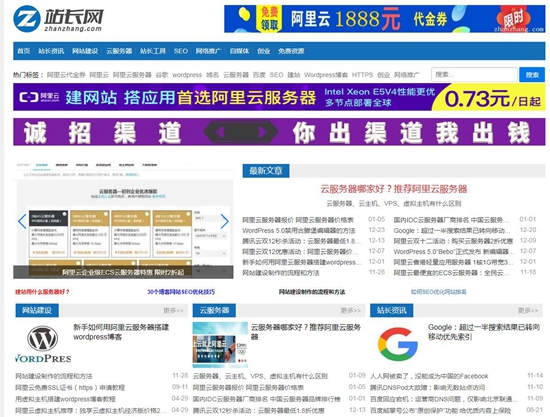Select the 阿里云服务器 hot tag
Image resolution: width=550 pixels, height=417 pixels.
pos(132,75)
